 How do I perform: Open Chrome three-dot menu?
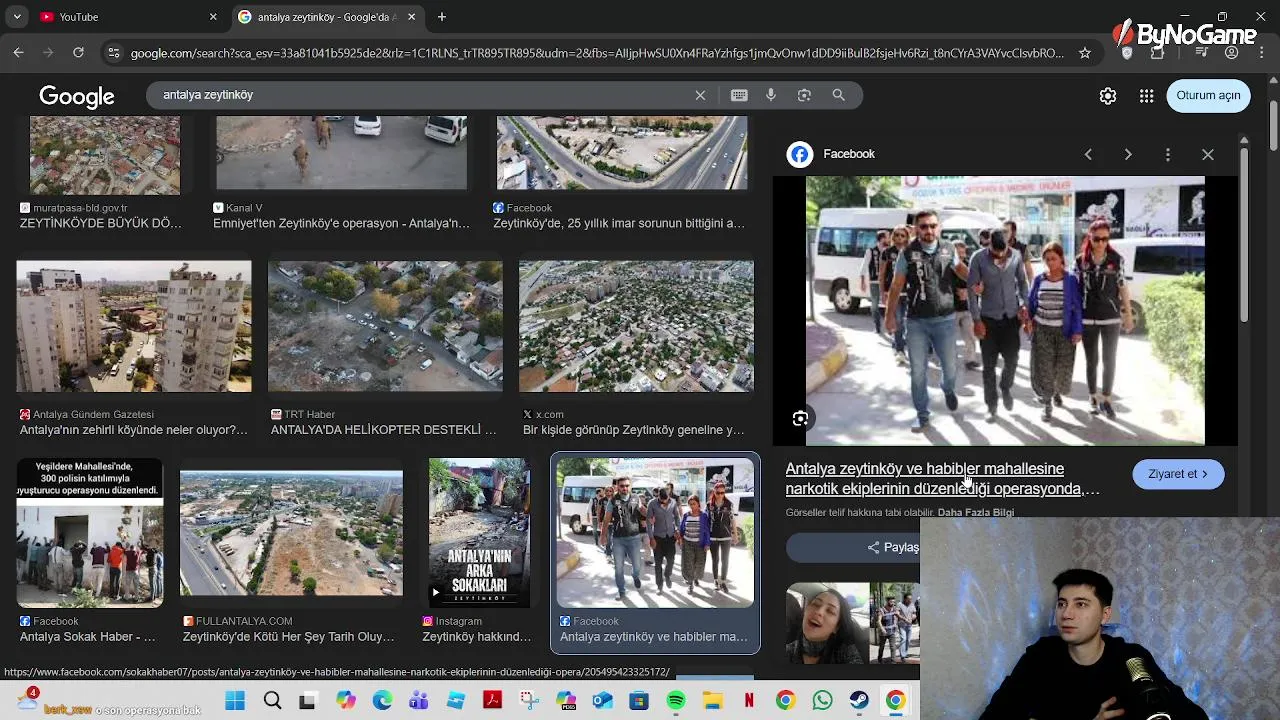point(1261,53)
